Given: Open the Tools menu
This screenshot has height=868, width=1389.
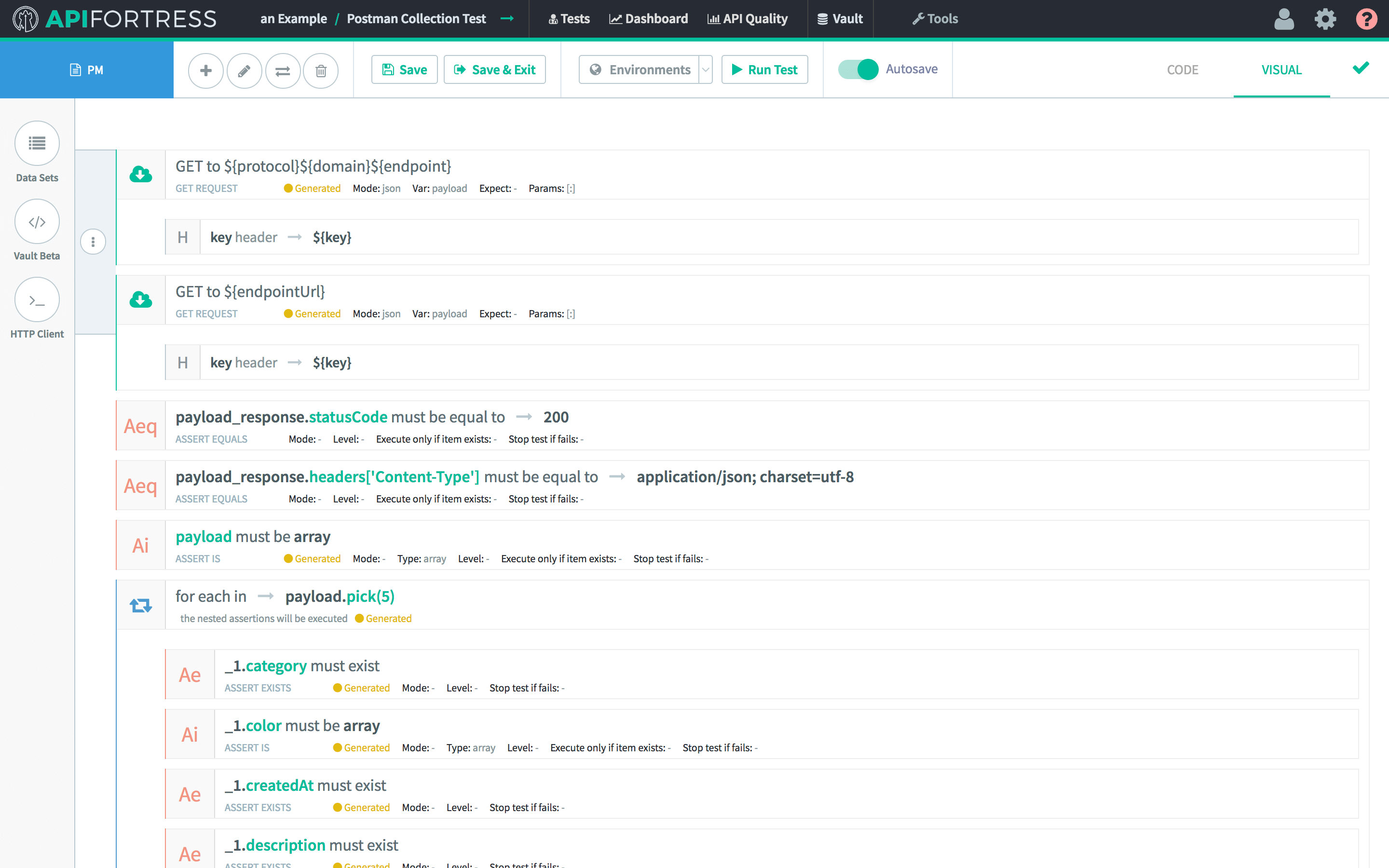Looking at the screenshot, I should pyautogui.click(x=934, y=18).
